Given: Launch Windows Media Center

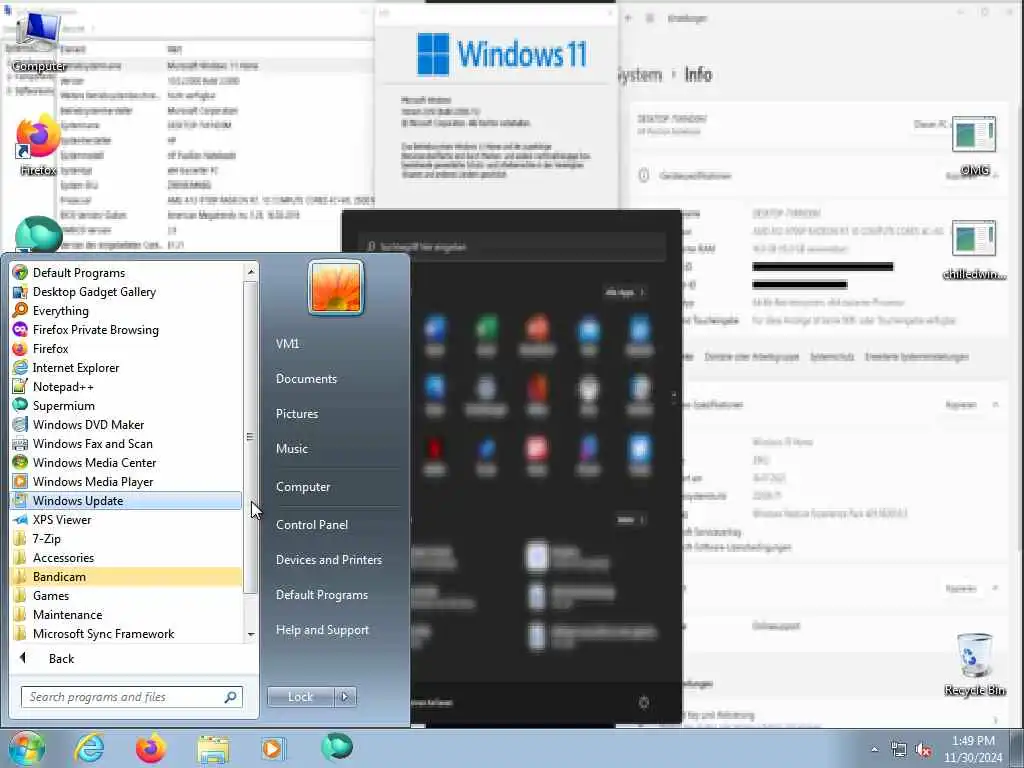Looking at the screenshot, I should 126,462.
